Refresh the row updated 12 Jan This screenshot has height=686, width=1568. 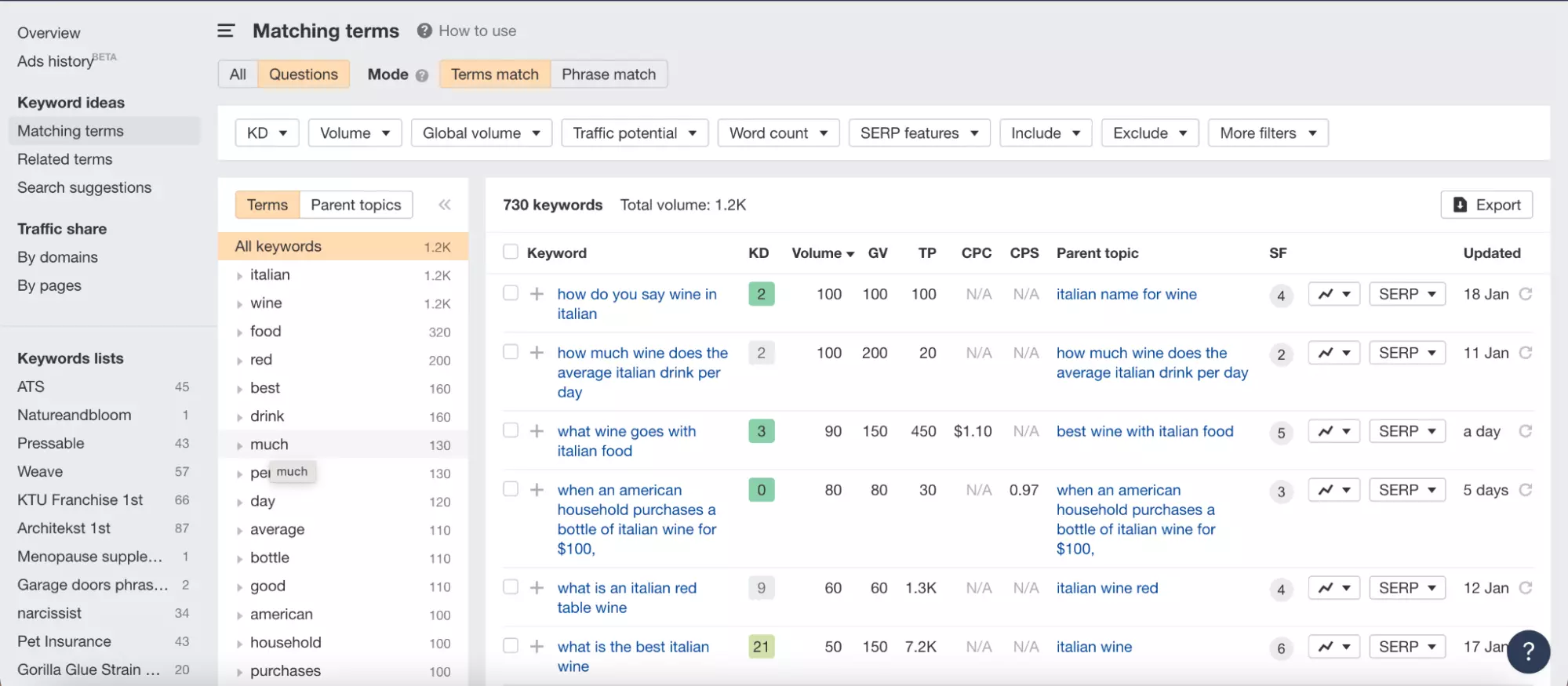[1526, 588]
